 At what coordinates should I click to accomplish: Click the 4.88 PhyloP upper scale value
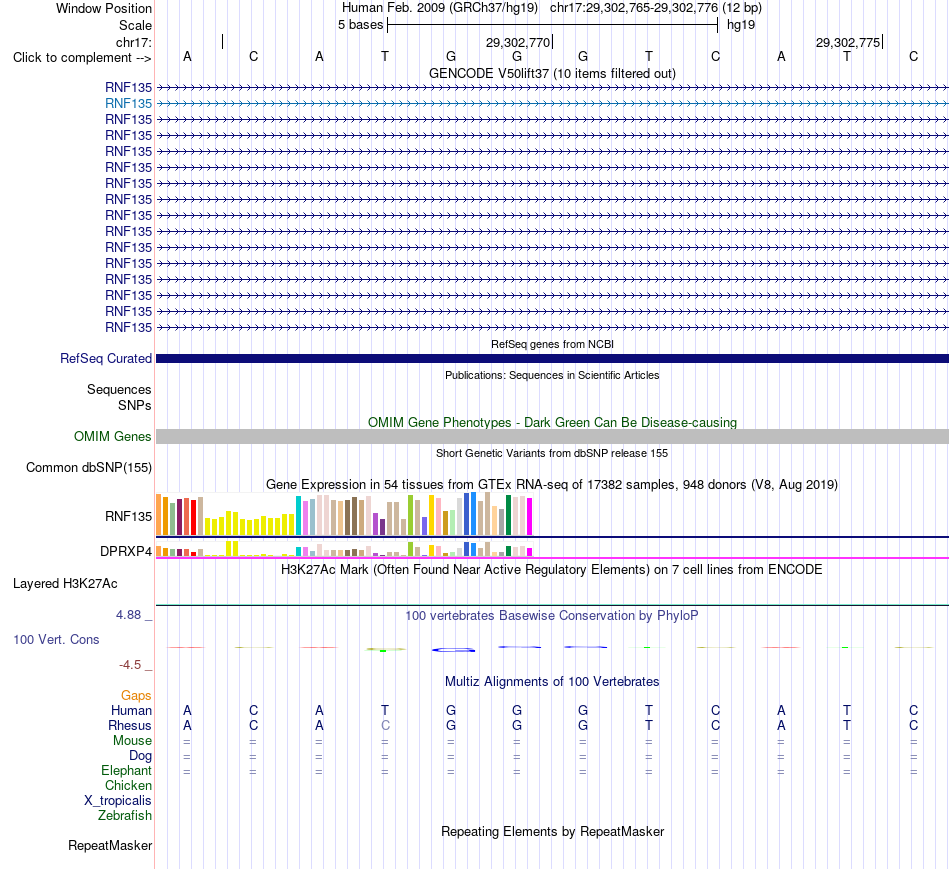[x=128, y=614]
